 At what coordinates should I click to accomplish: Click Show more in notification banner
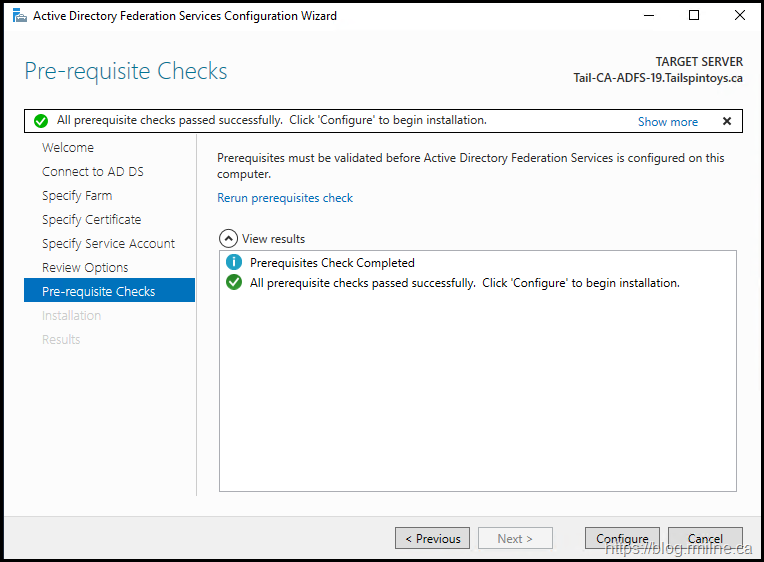[x=667, y=121]
